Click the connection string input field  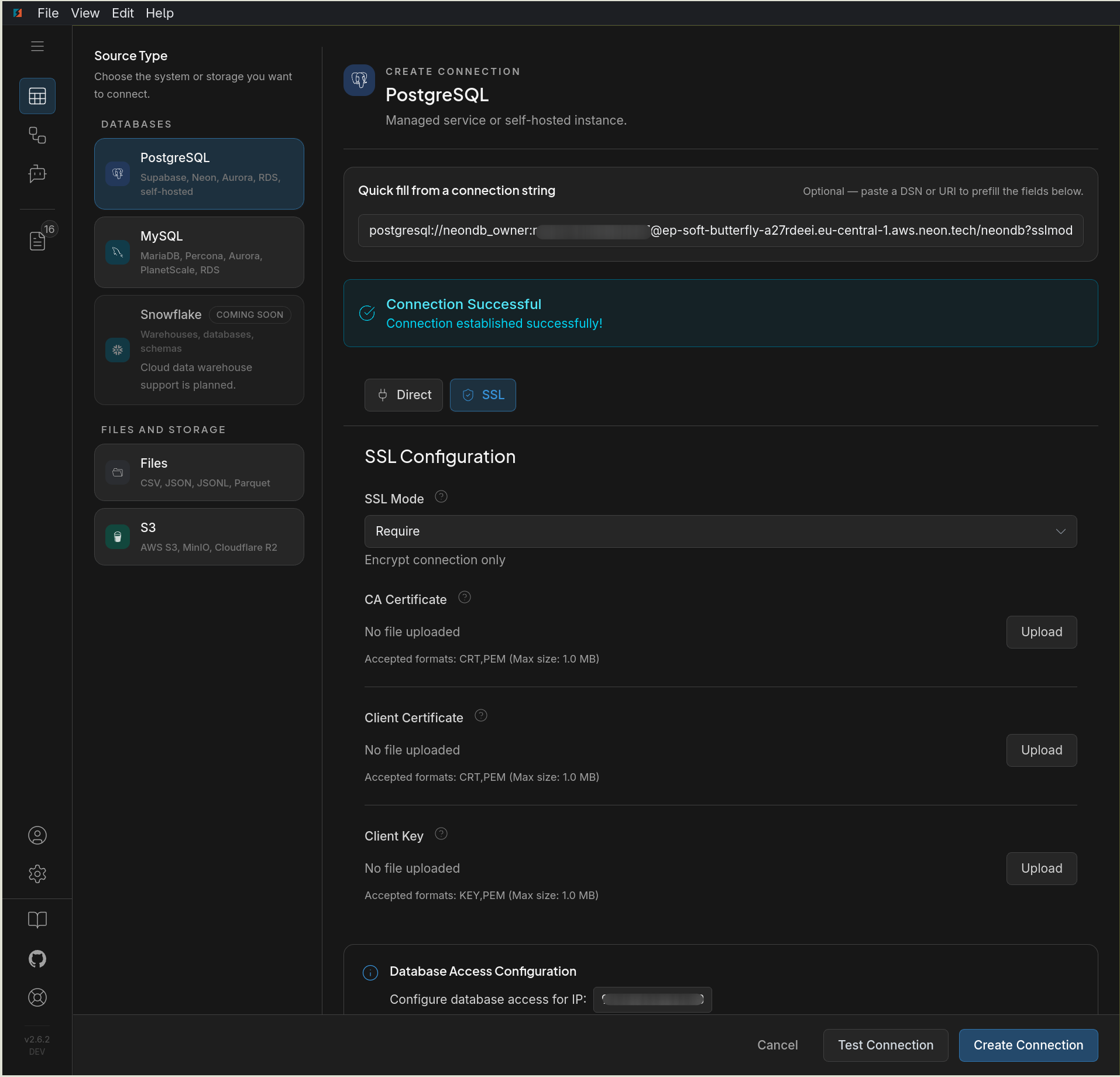click(x=721, y=231)
